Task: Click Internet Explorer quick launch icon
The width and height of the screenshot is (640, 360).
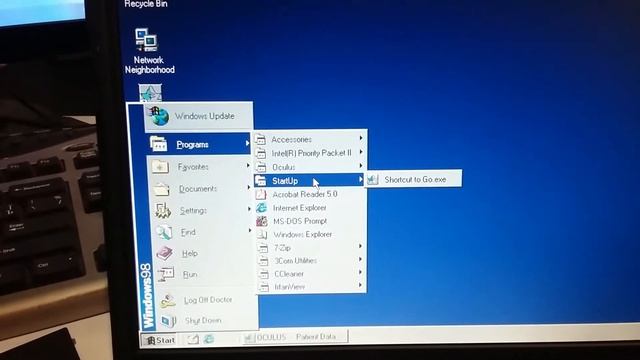Action: [209, 339]
